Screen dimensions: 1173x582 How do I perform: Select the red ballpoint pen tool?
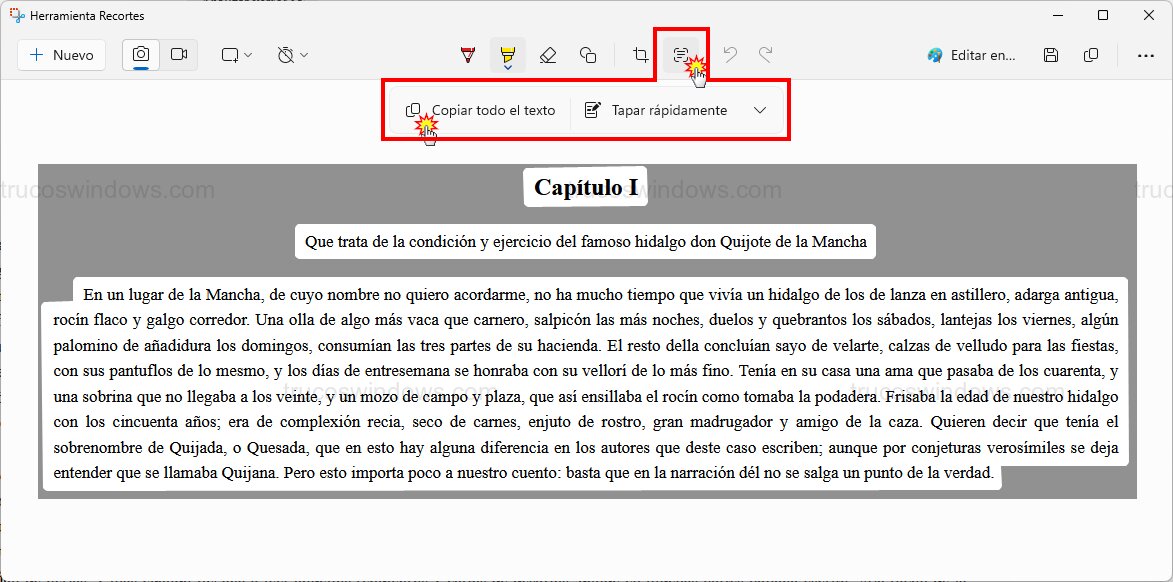pos(467,55)
